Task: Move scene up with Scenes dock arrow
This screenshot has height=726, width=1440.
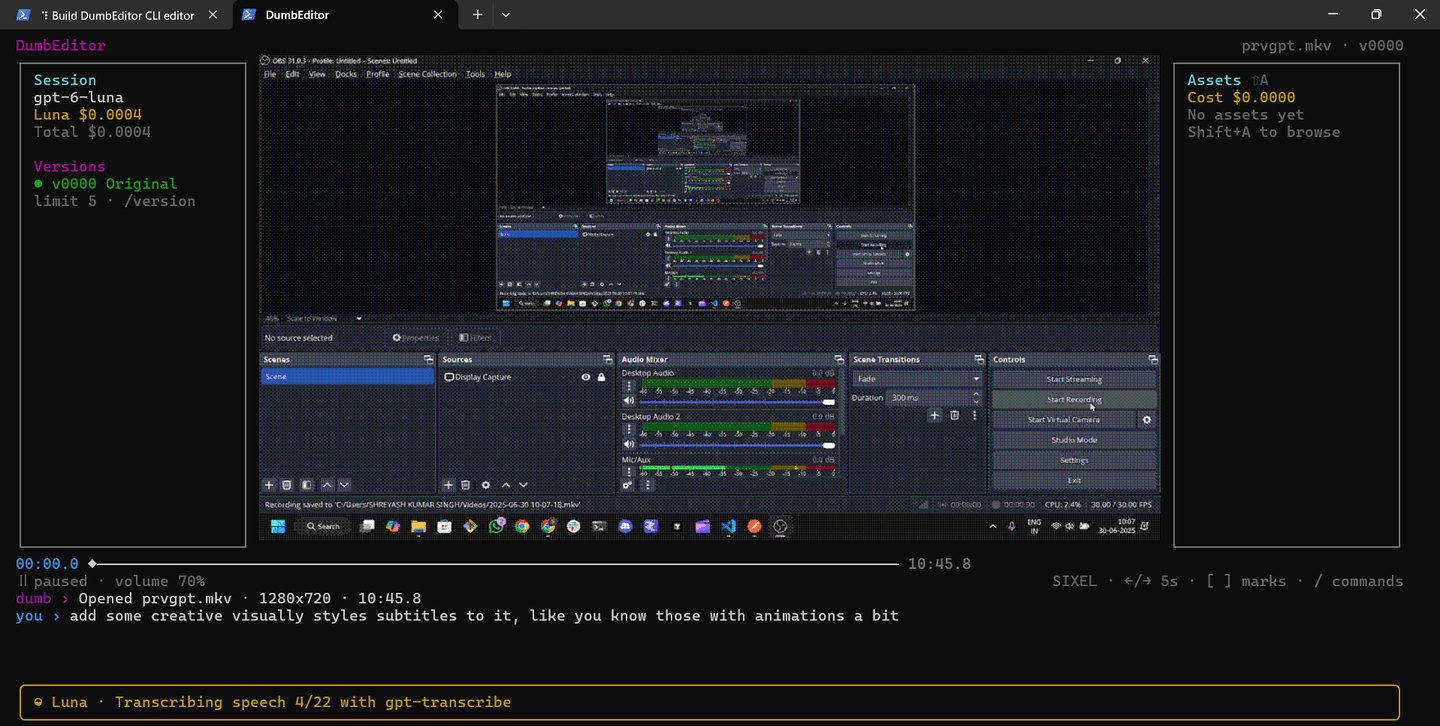Action: pyautogui.click(x=327, y=485)
